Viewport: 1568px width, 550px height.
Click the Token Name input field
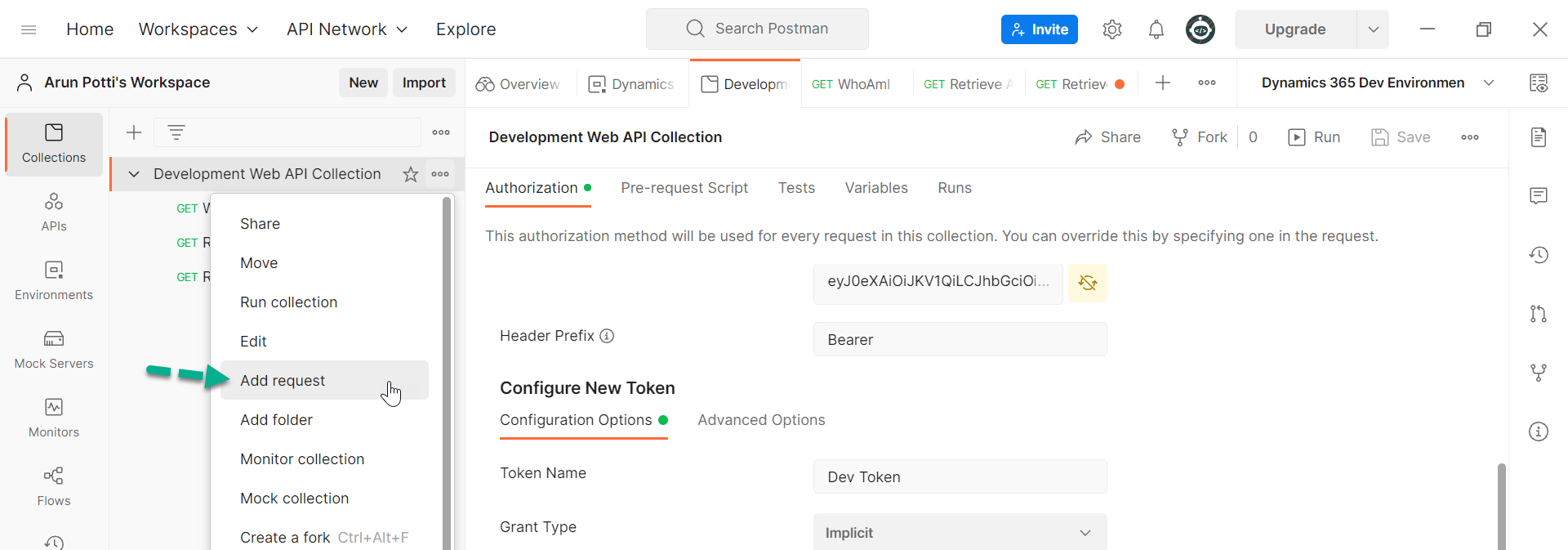coord(960,477)
